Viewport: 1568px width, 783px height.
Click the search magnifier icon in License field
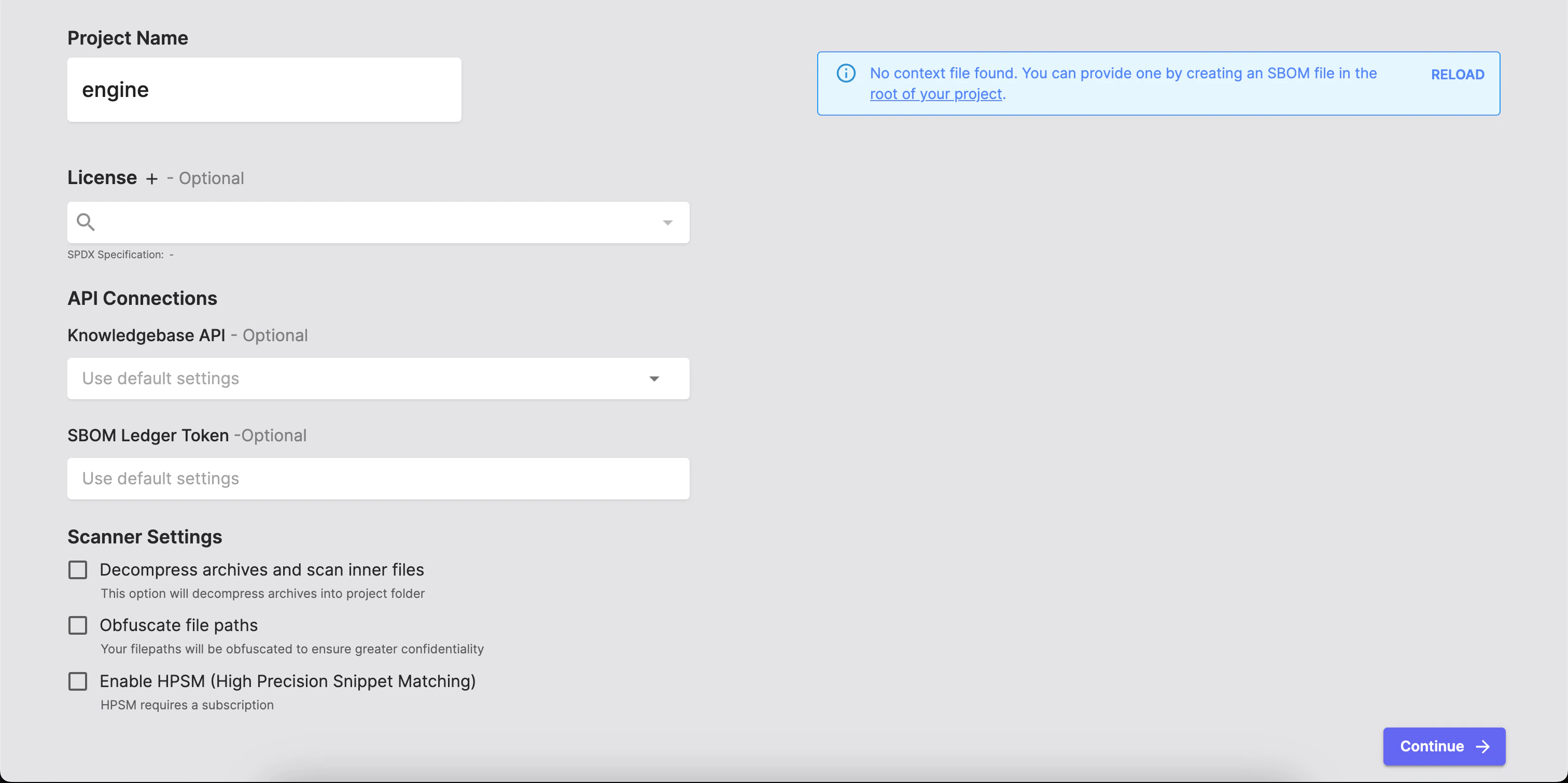(85, 221)
